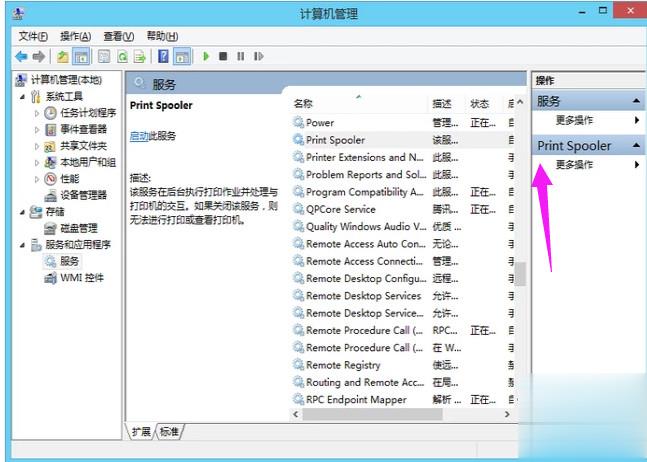Stop the service with square icon
The image size is (647, 462).
tap(223, 56)
